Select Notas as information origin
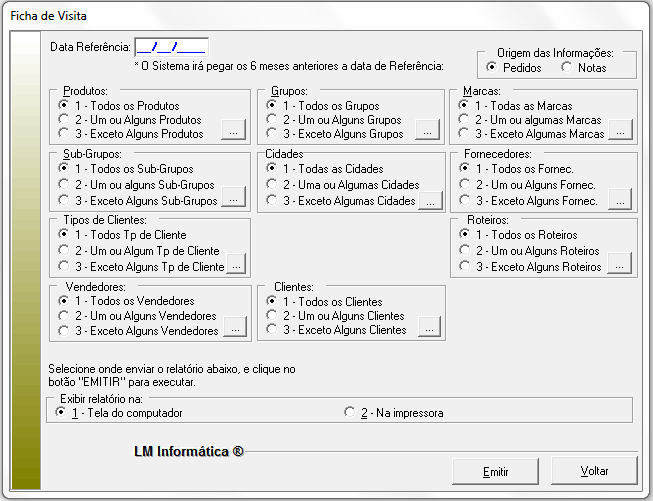This screenshot has width=653, height=501. (x=567, y=67)
